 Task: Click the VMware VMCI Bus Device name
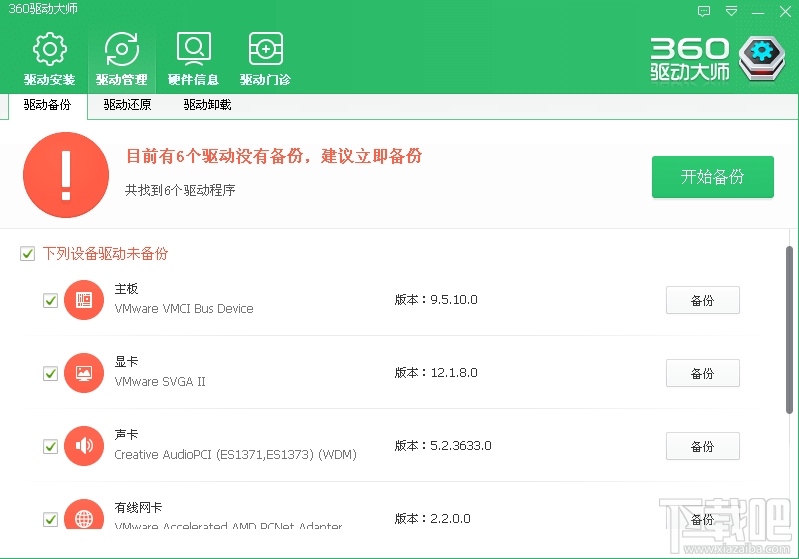click(183, 309)
